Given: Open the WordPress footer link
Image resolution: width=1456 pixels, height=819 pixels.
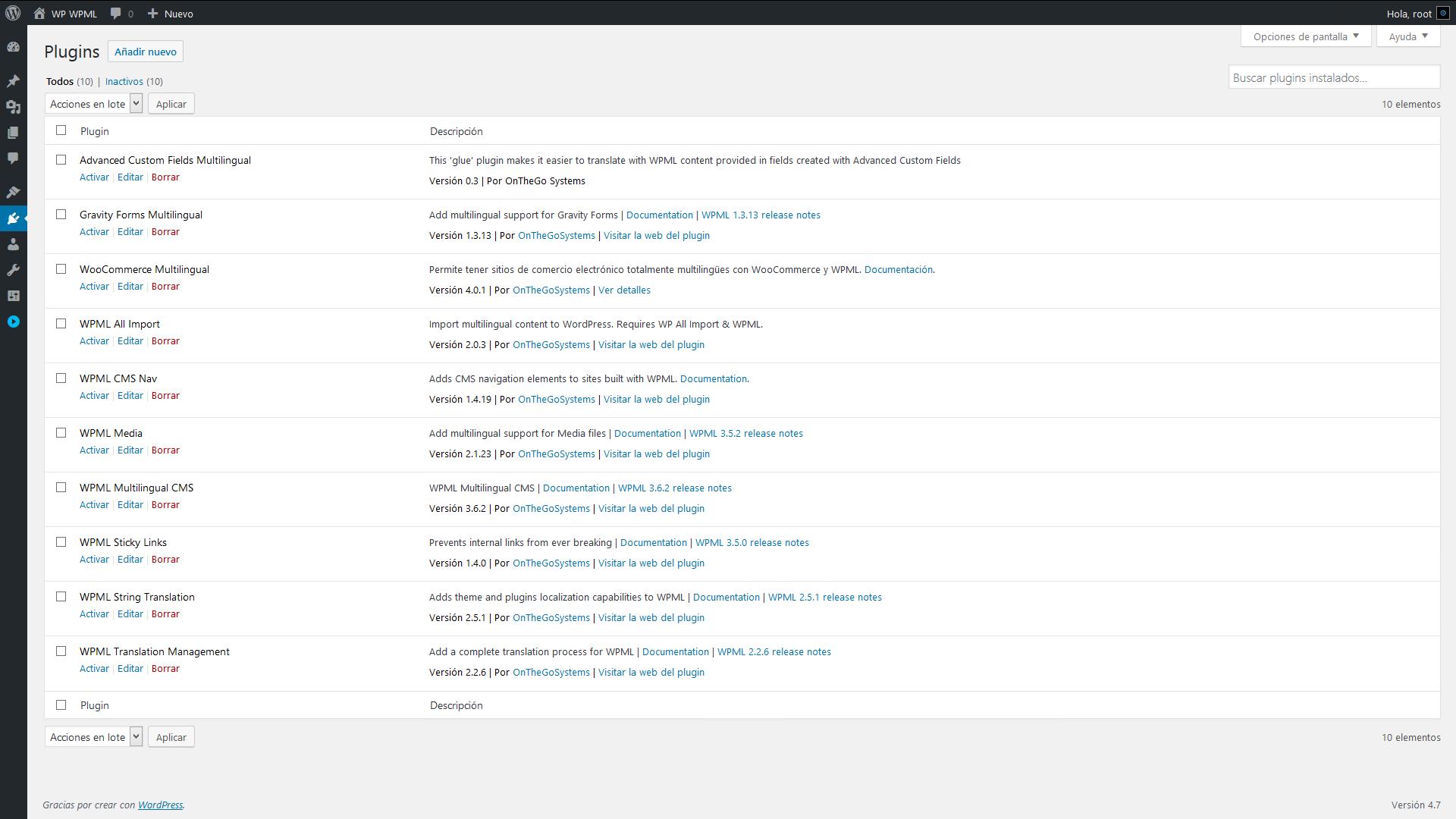Looking at the screenshot, I should click(160, 805).
